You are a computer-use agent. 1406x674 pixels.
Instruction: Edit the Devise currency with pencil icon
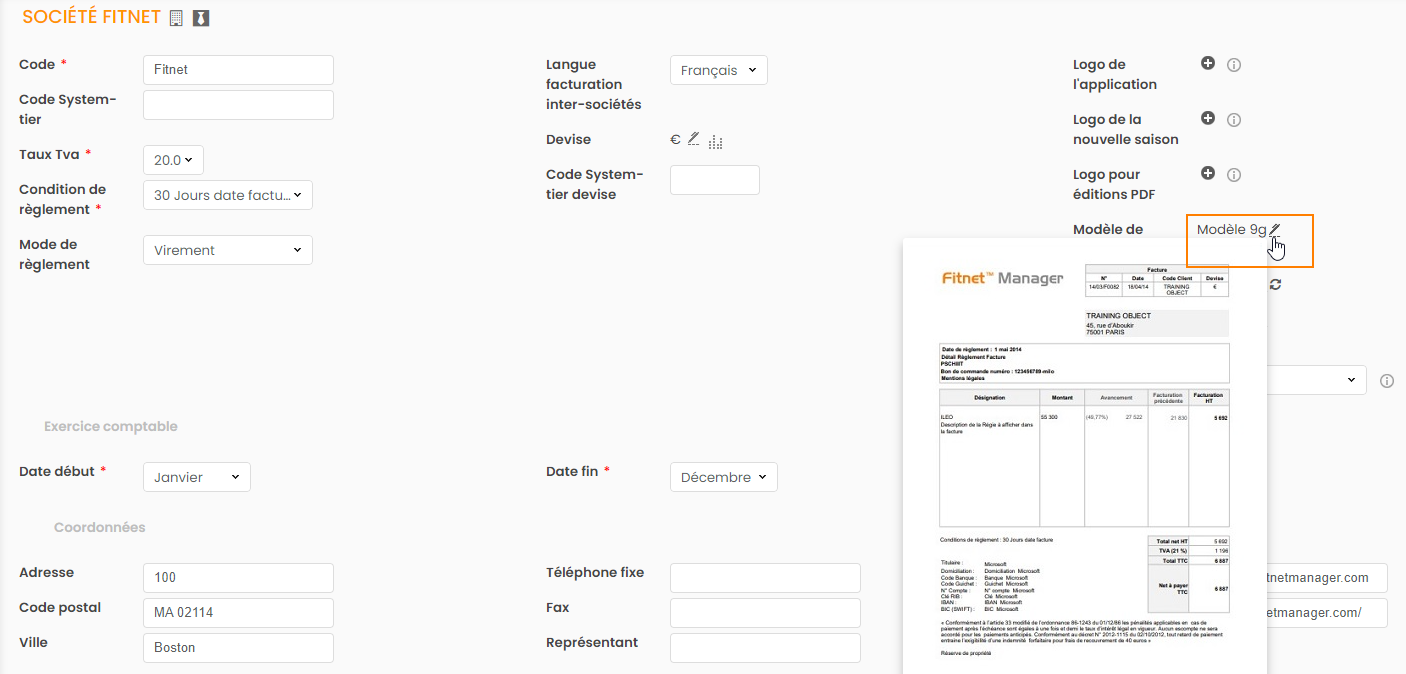(x=693, y=140)
